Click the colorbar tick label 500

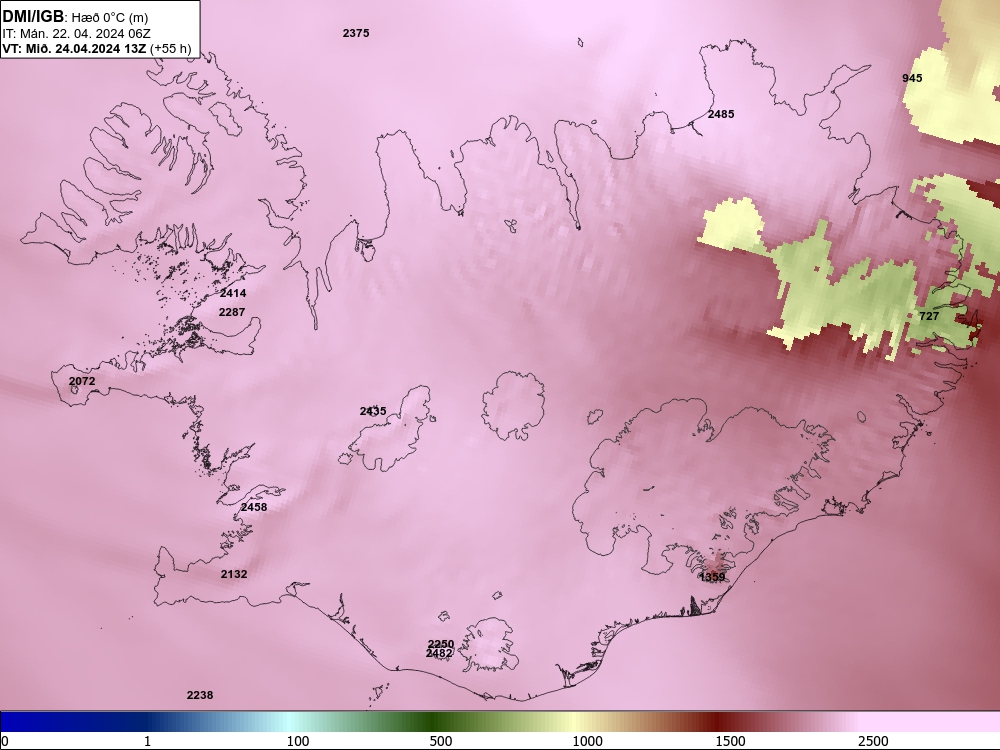[441, 741]
